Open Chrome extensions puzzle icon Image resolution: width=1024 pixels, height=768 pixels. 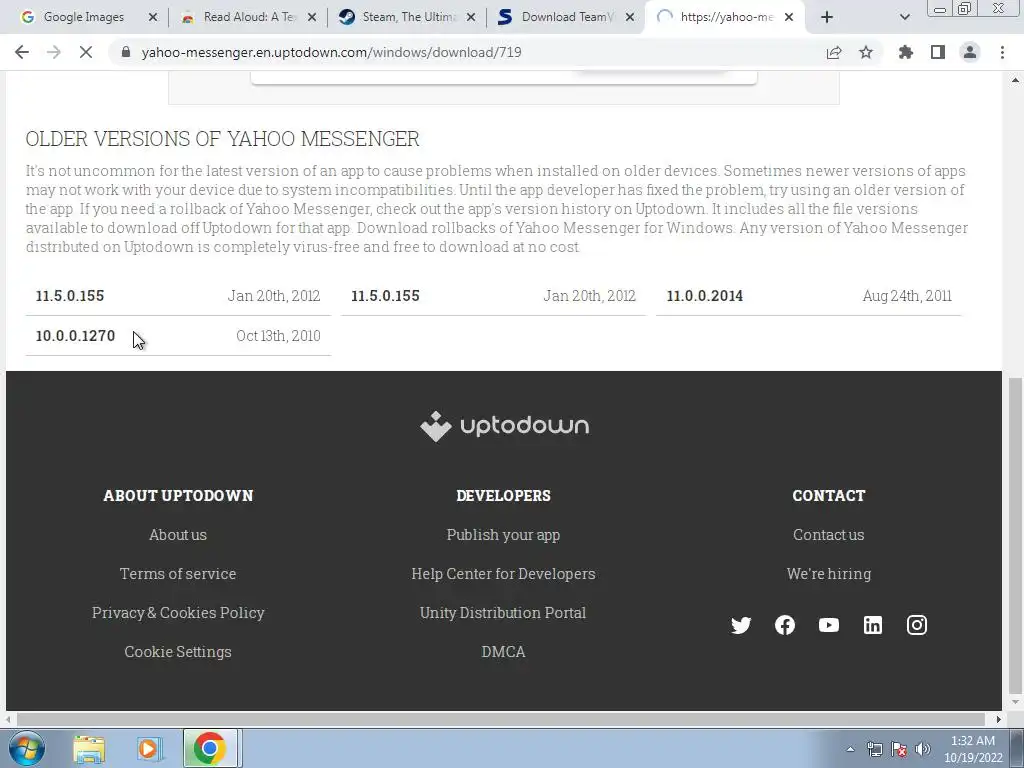point(905,52)
